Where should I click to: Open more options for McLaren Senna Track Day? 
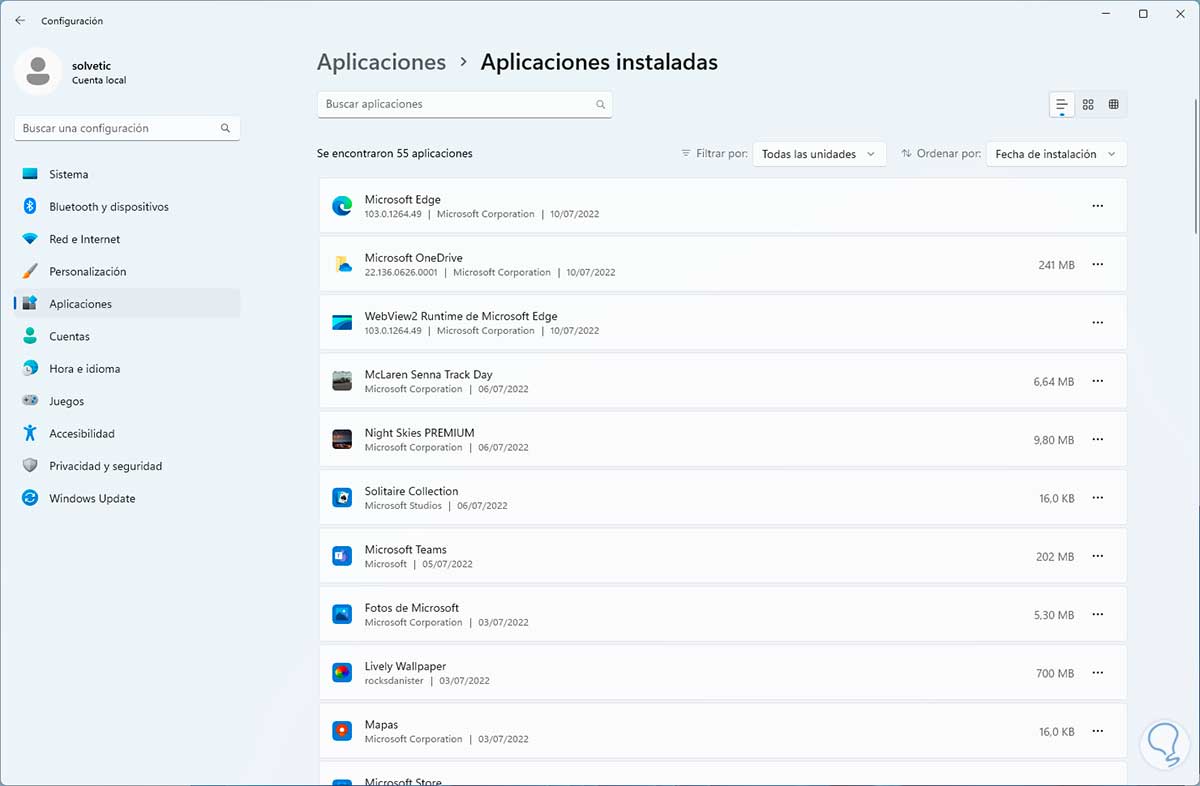tap(1097, 381)
